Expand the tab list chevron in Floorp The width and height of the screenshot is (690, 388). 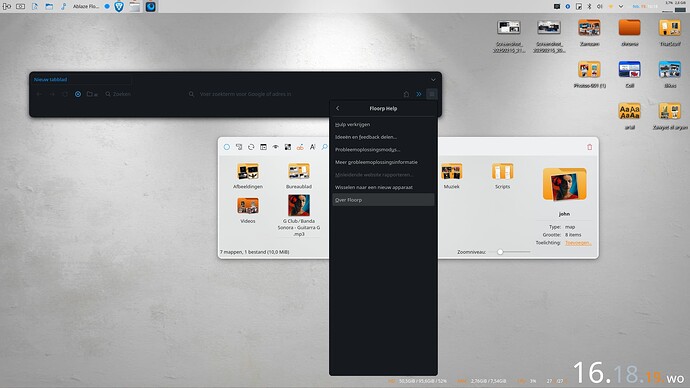pos(433,80)
